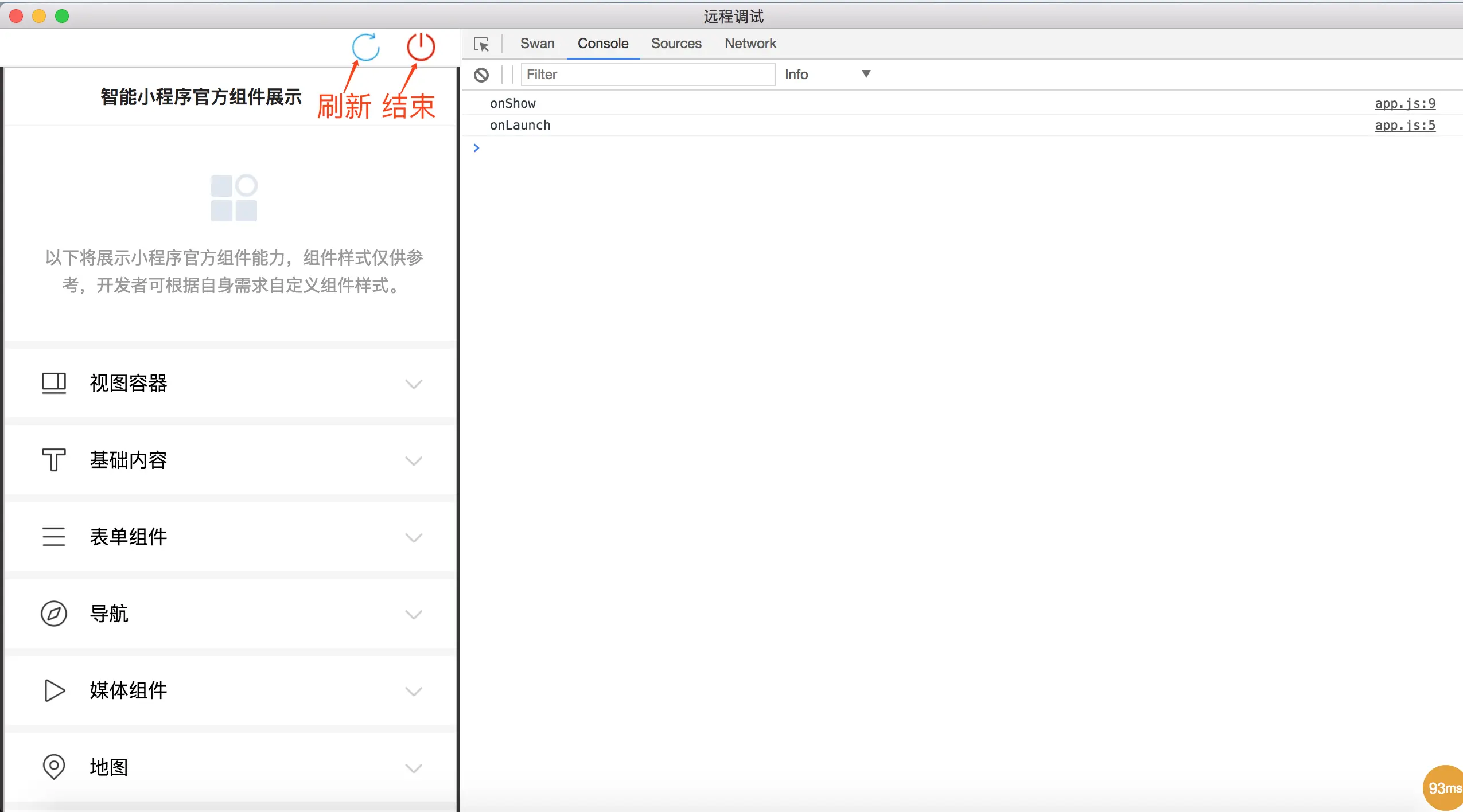This screenshot has width=1463, height=812.
Task: Expand the 地图 section chevron
Action: 414,768
